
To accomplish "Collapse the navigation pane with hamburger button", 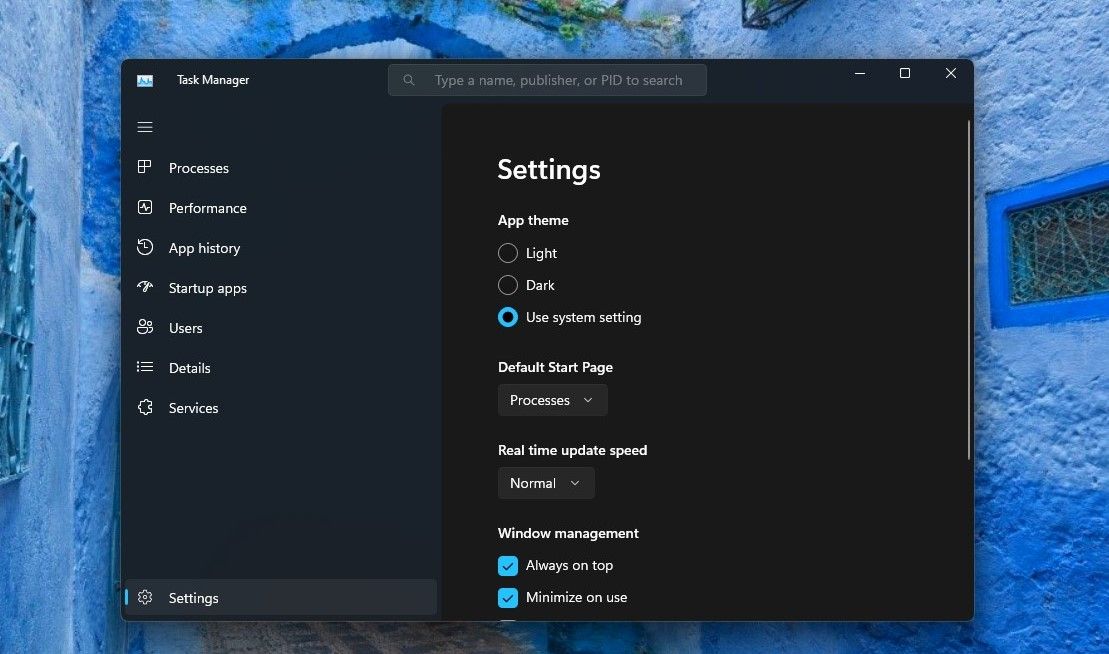I will tap(145, 127).
